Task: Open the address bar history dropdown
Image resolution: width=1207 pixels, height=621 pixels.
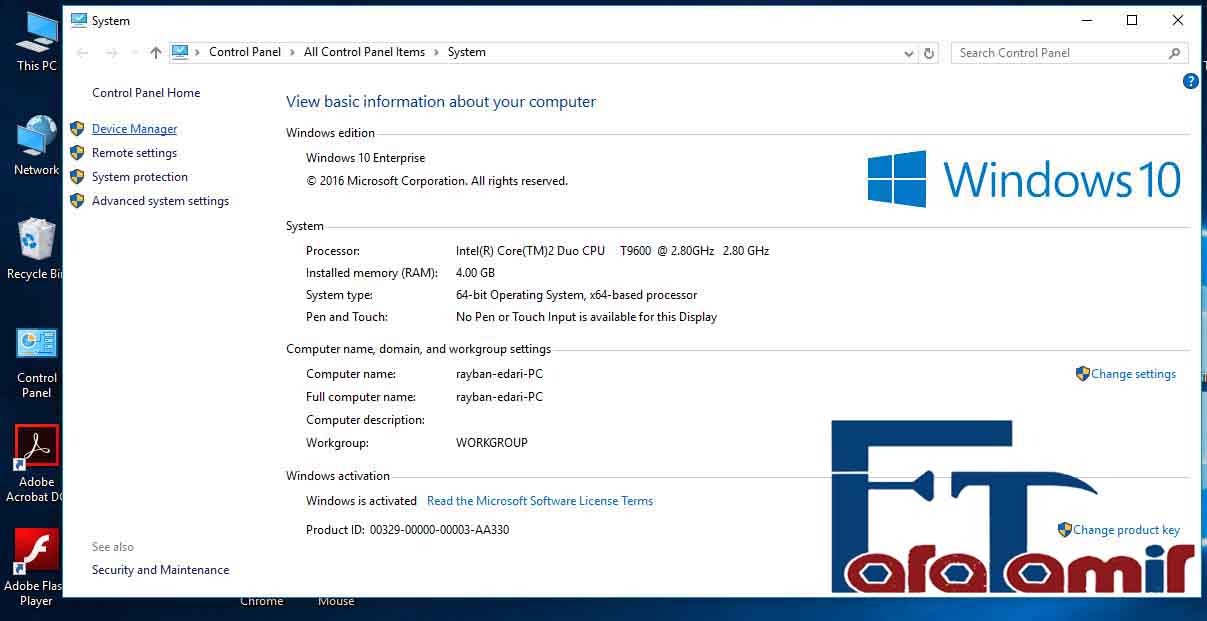Action: 909,53
